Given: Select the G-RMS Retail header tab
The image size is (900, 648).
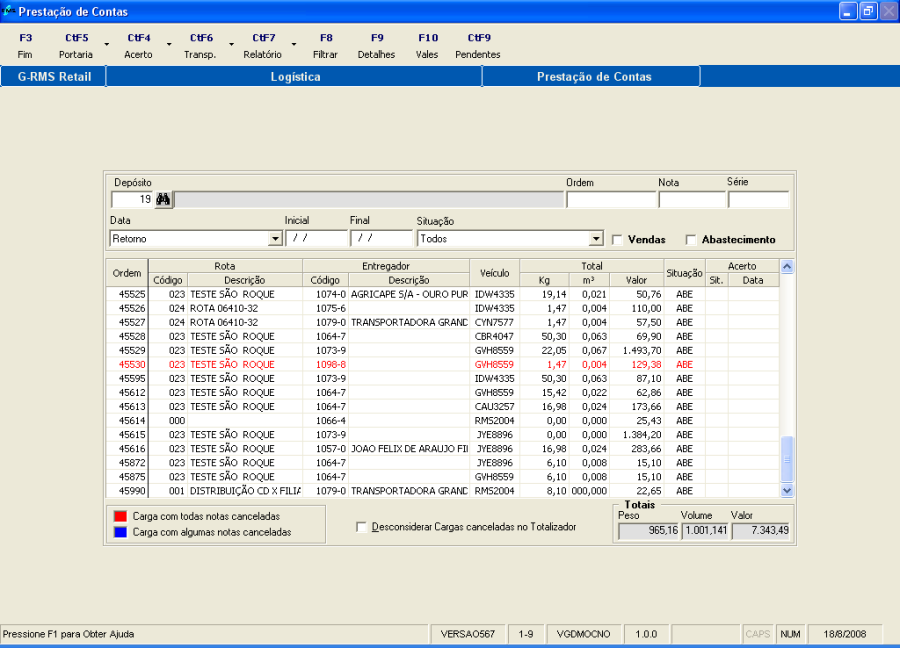Looking at the screenshot, I should [x=54, y=77].
